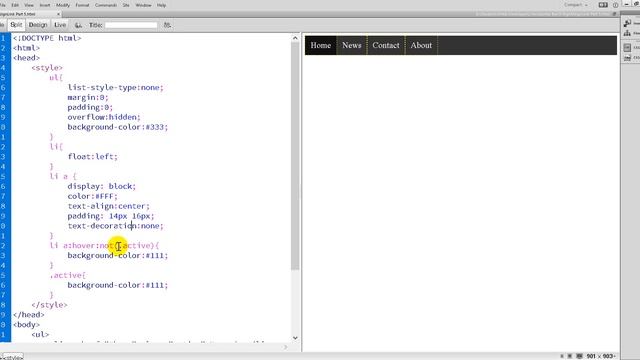
Task: Open window size dropdown 901 x 903
Action: (x=600, y=356)
